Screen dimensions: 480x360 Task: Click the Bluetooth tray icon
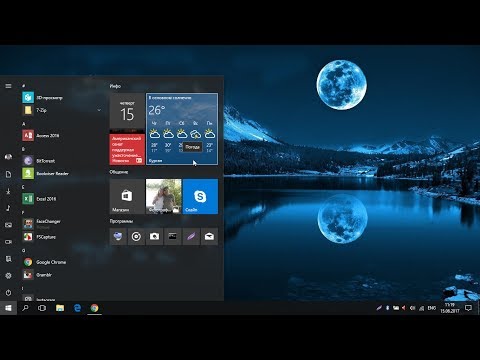(x=387, y=308)
